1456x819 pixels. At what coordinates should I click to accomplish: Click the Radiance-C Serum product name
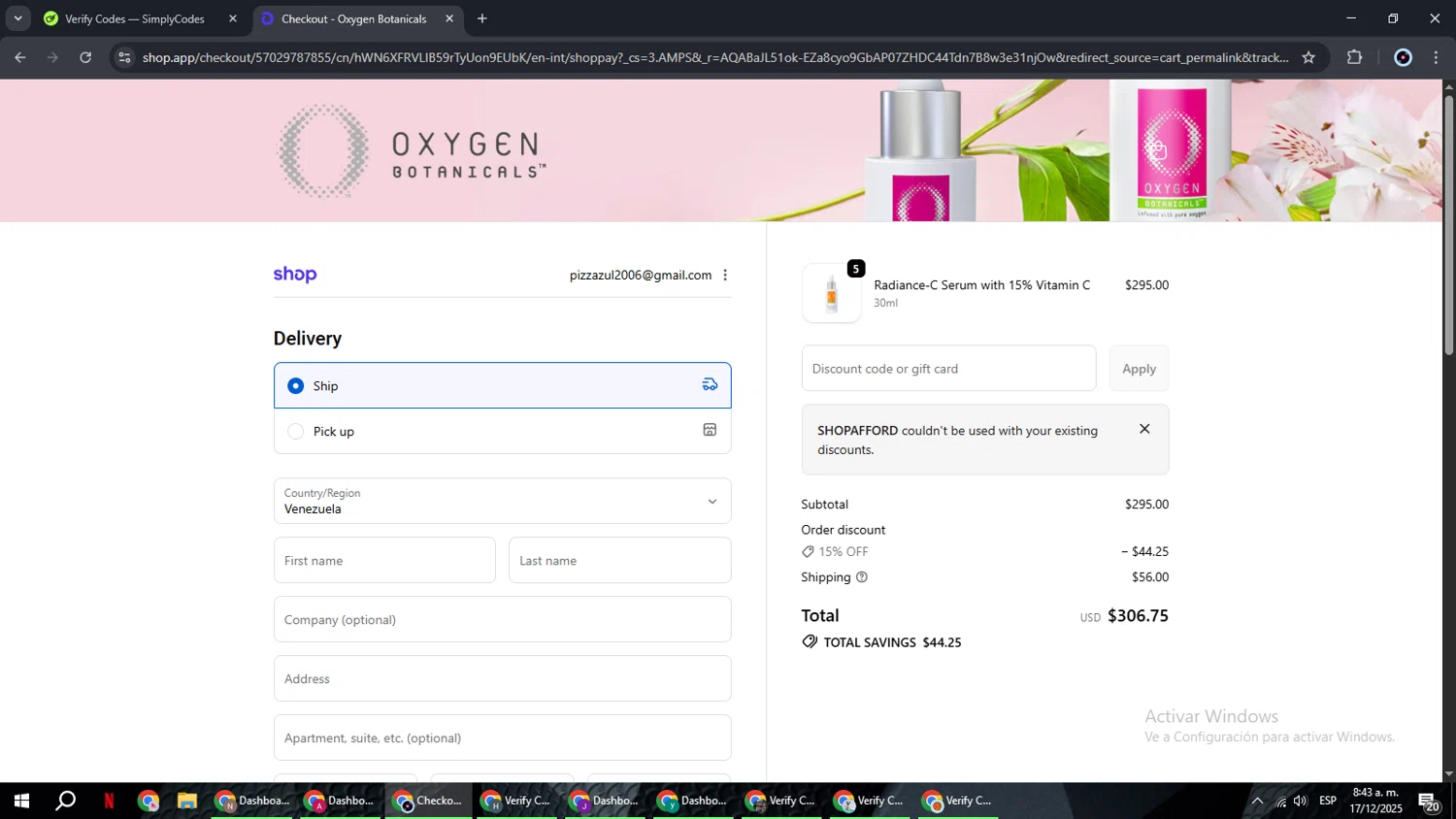pos(981,285)
